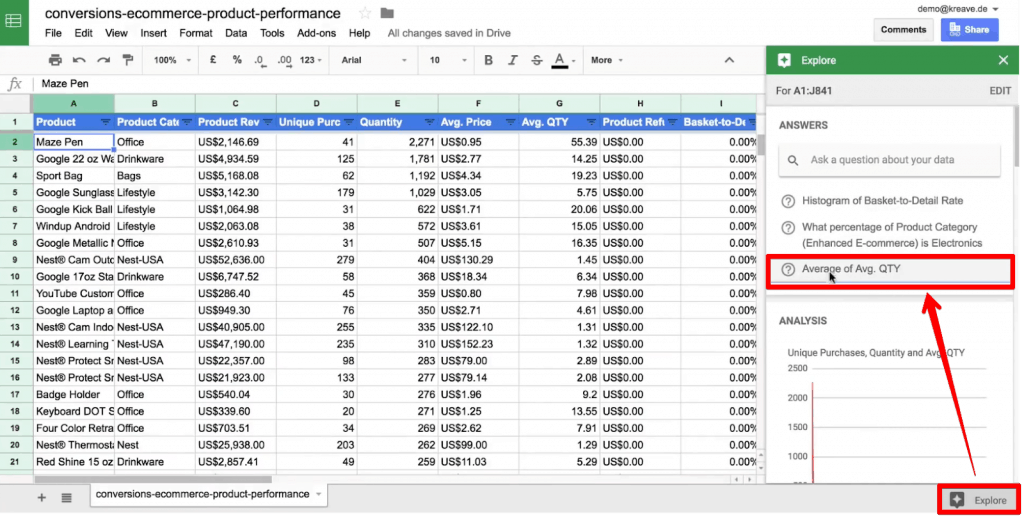1024x517 pixels.
Task: Open the Data menu
Action: point(236,33)
